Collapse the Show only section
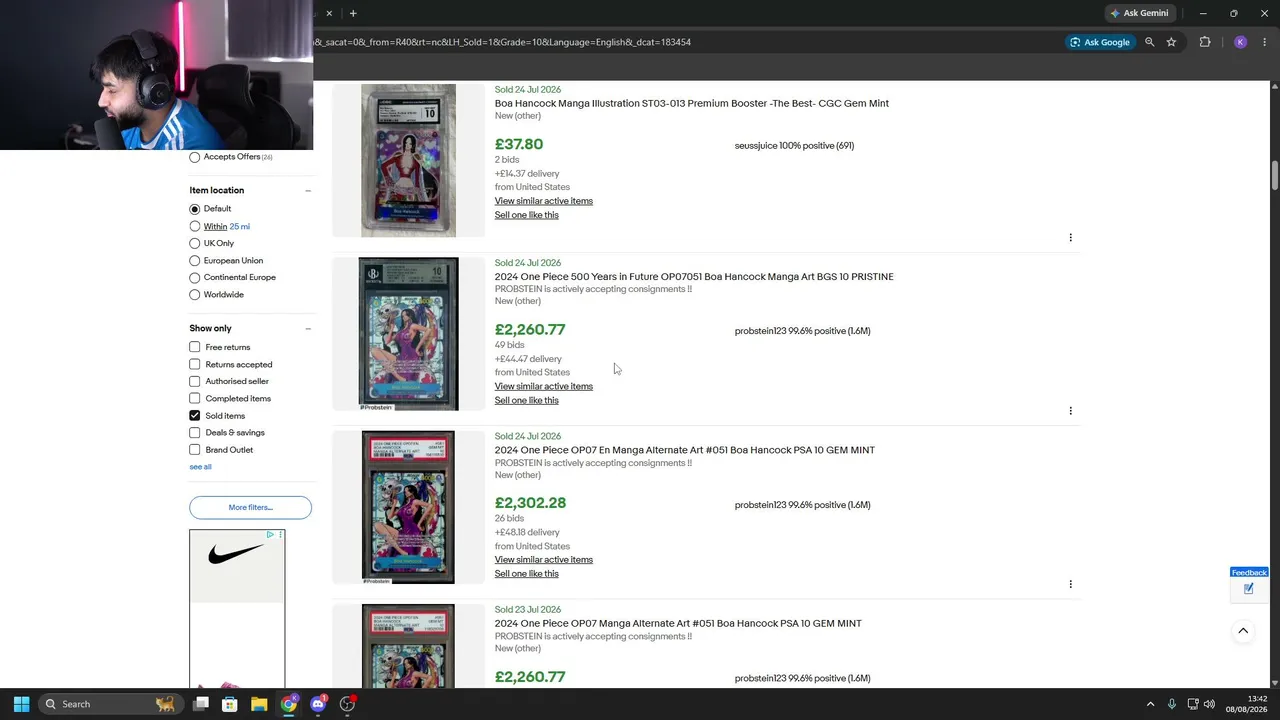The height and width of the screenshot is (720, 1280). 308,329
